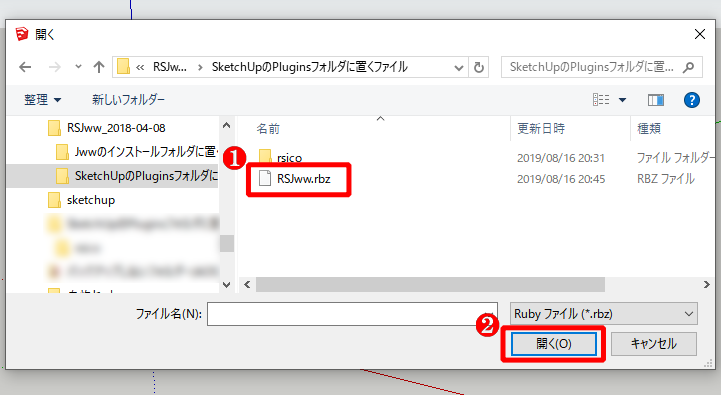Click the SketchUp logo in title bar
Screen dimensions: 721x395
pyautogui.click(x=22, y=34)
